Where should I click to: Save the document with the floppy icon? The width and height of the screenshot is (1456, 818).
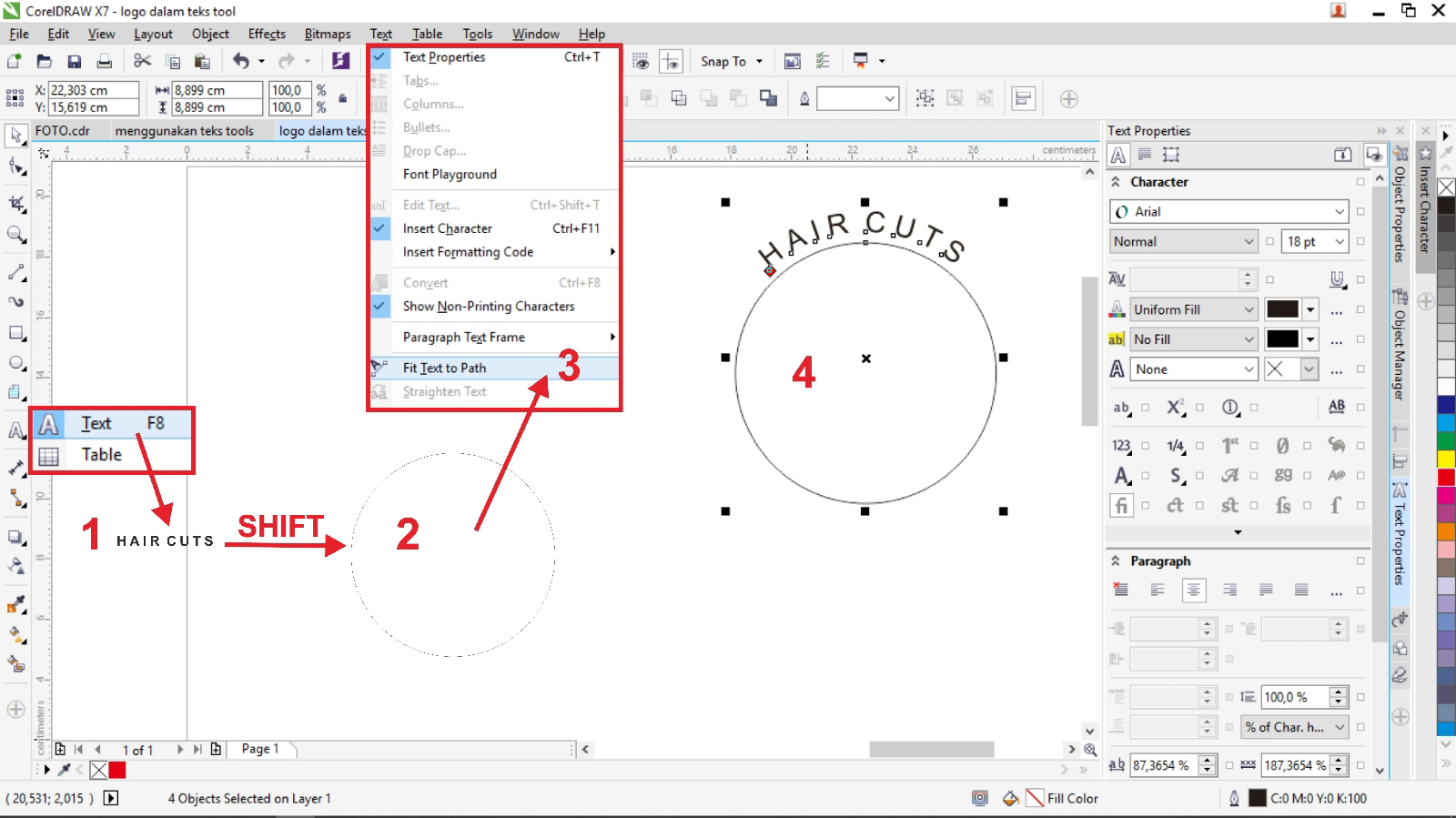(75, 61)
